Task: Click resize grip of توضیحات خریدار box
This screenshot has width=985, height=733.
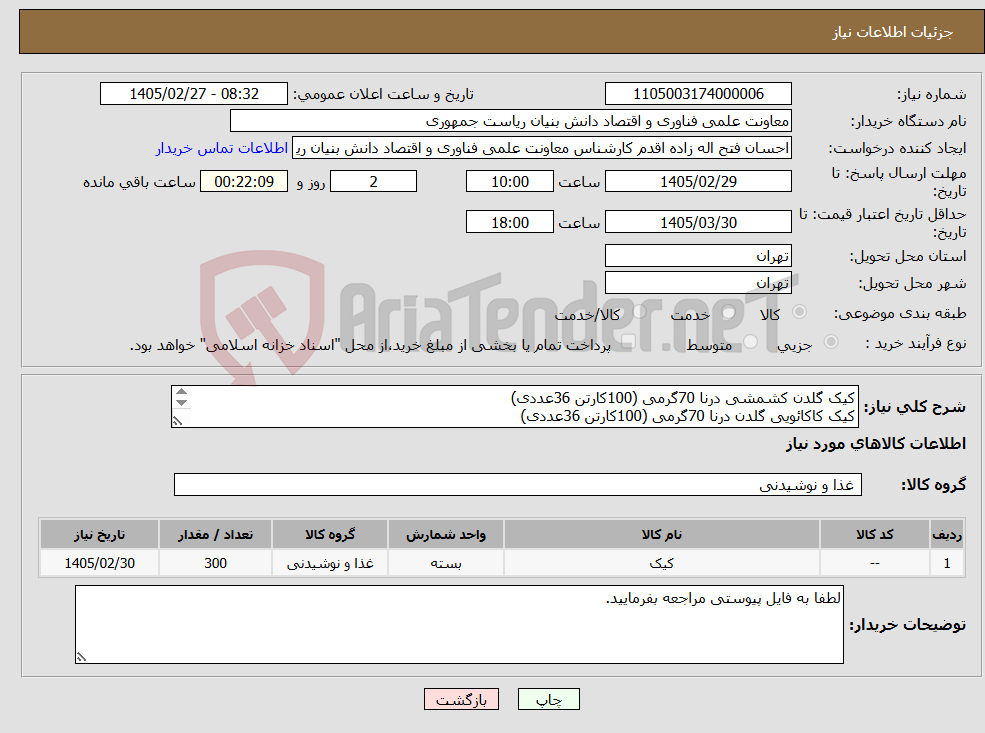Action: tap(81, 656)
